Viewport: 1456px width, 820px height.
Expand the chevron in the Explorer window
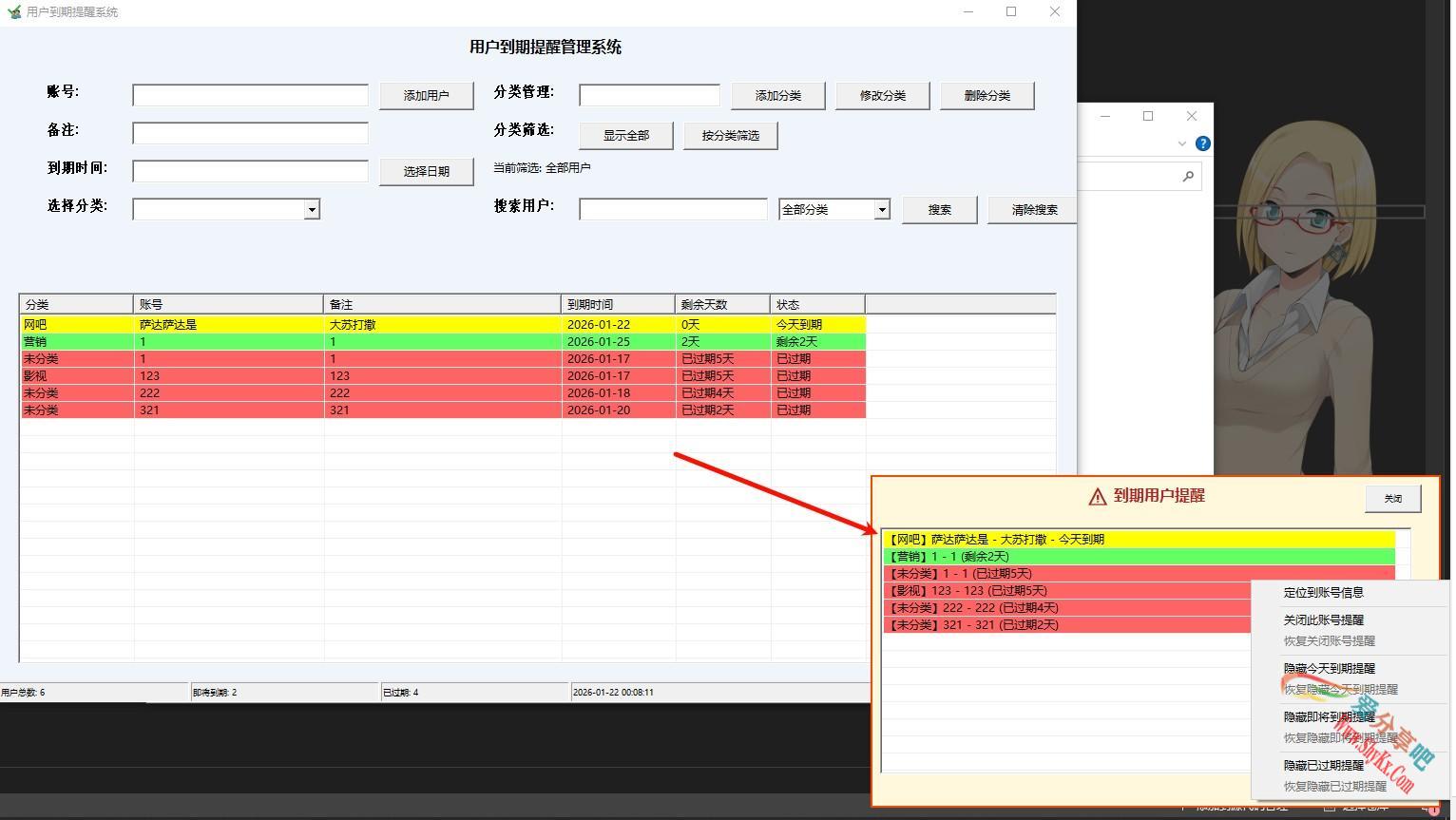tap(1181, 143)
